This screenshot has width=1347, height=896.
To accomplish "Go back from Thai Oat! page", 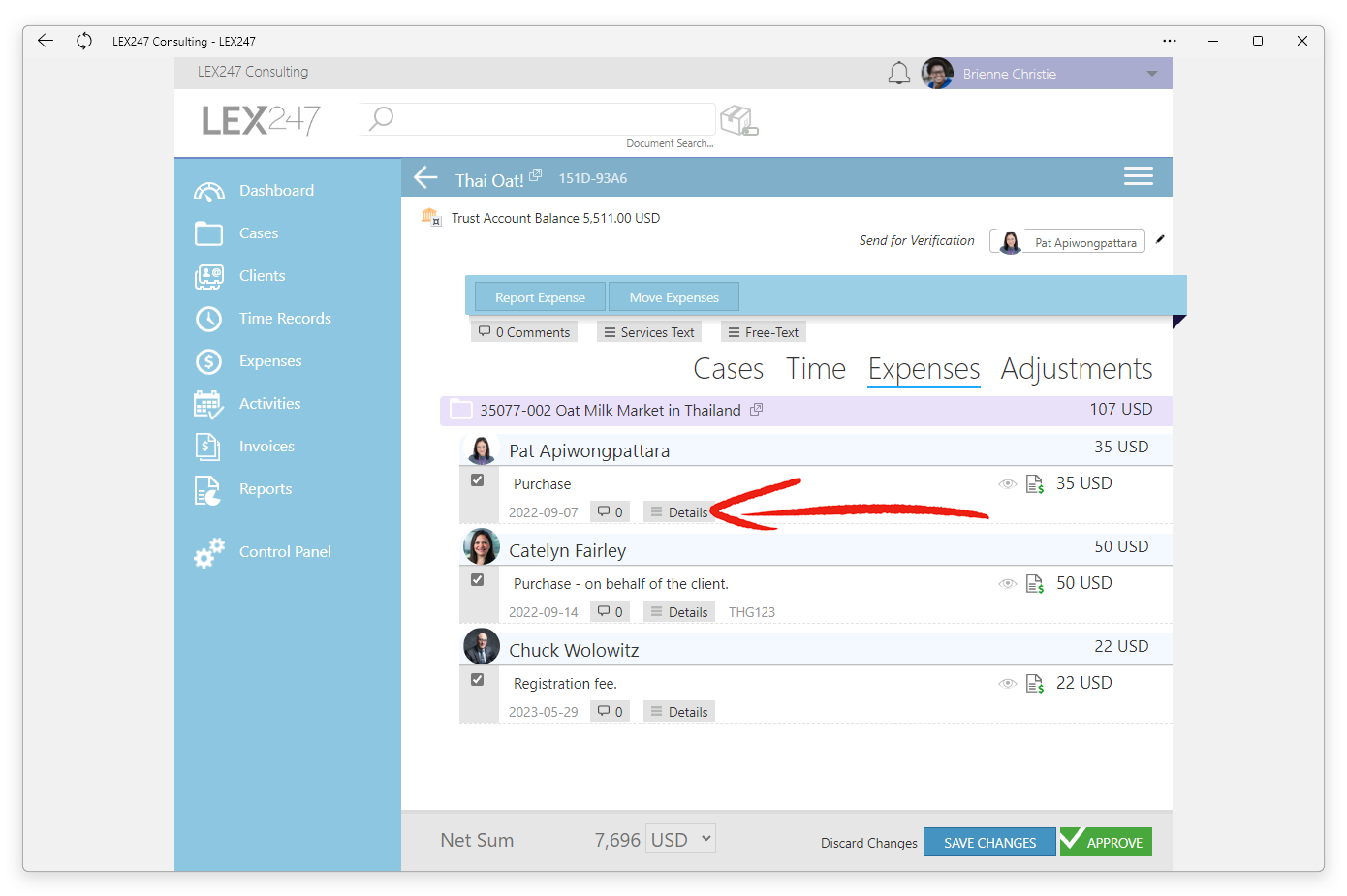I will [x=426, y=177].
